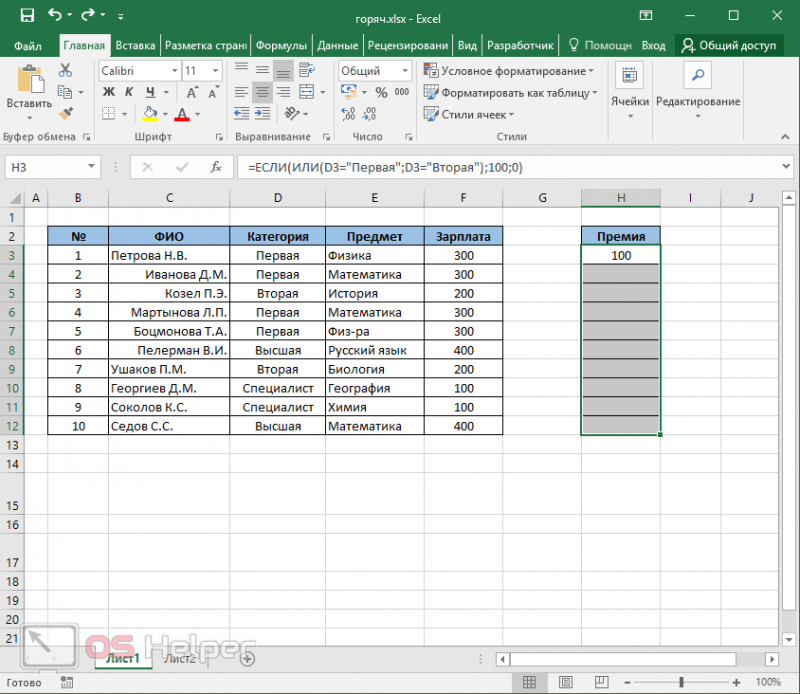
Task: Click in the formula bar text
Action: tap(385, 167)
